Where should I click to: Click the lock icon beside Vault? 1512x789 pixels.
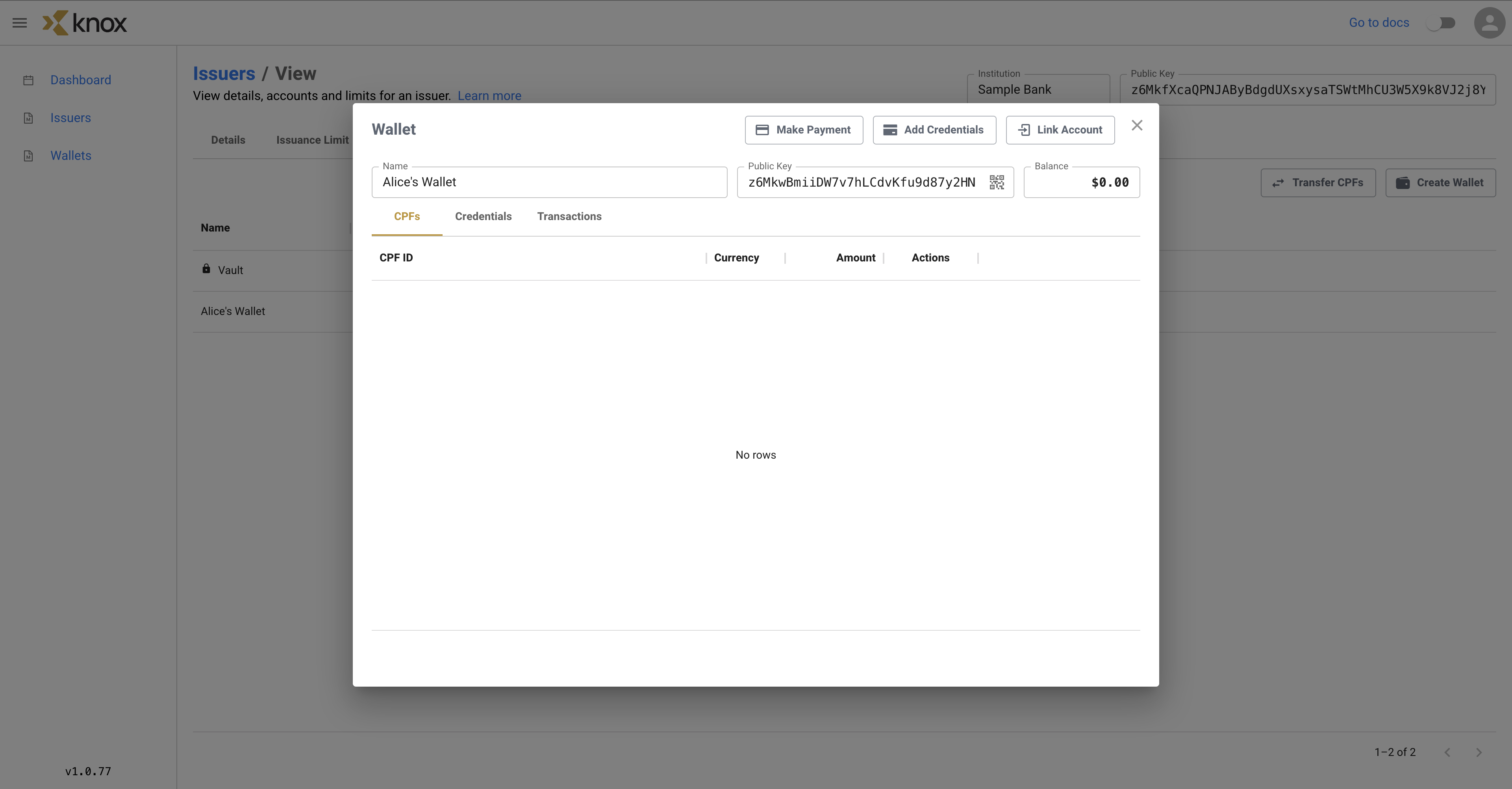206,269
